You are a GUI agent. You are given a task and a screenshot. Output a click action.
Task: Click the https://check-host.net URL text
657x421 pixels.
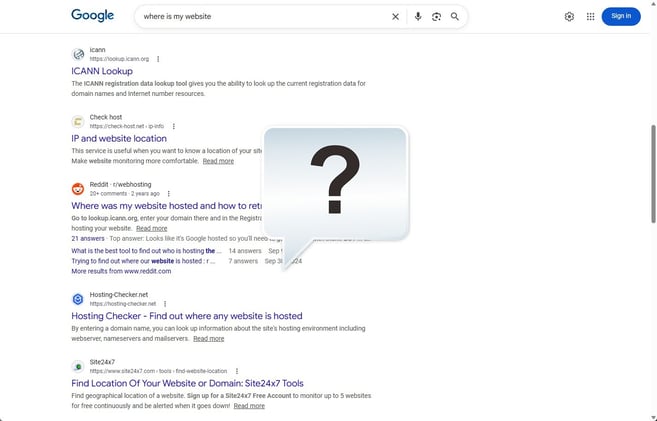click(x=127, y=126)
